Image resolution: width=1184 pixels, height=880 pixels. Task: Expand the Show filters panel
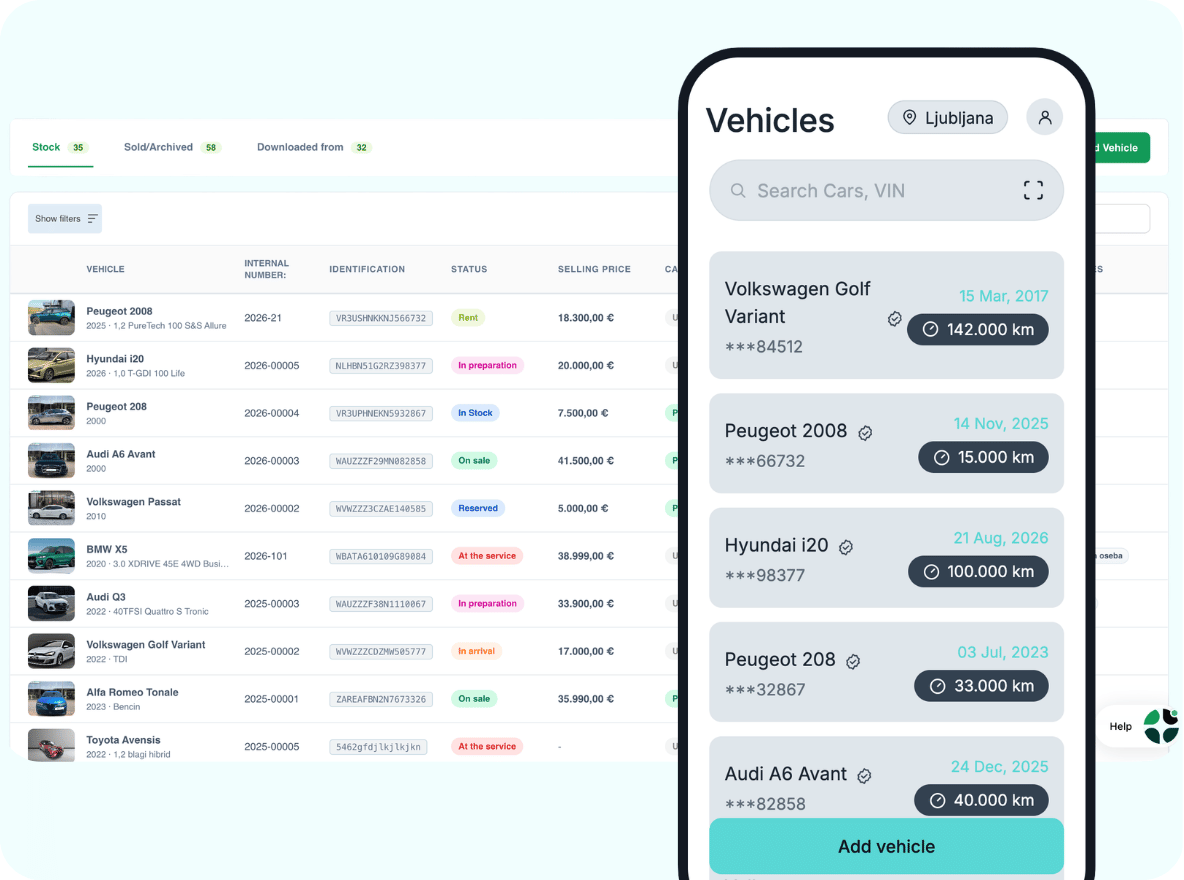tap(65, 219)
